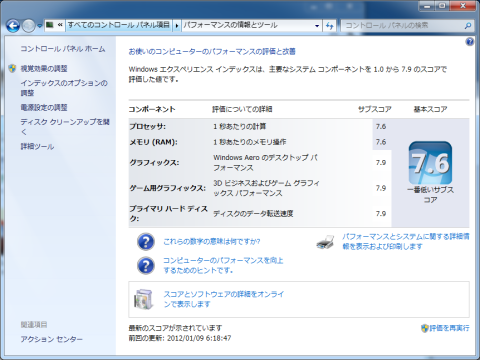Click the 一番低いサブスコア caption
The width and height of the screenshot is (480, 360).
pos(430,195)
